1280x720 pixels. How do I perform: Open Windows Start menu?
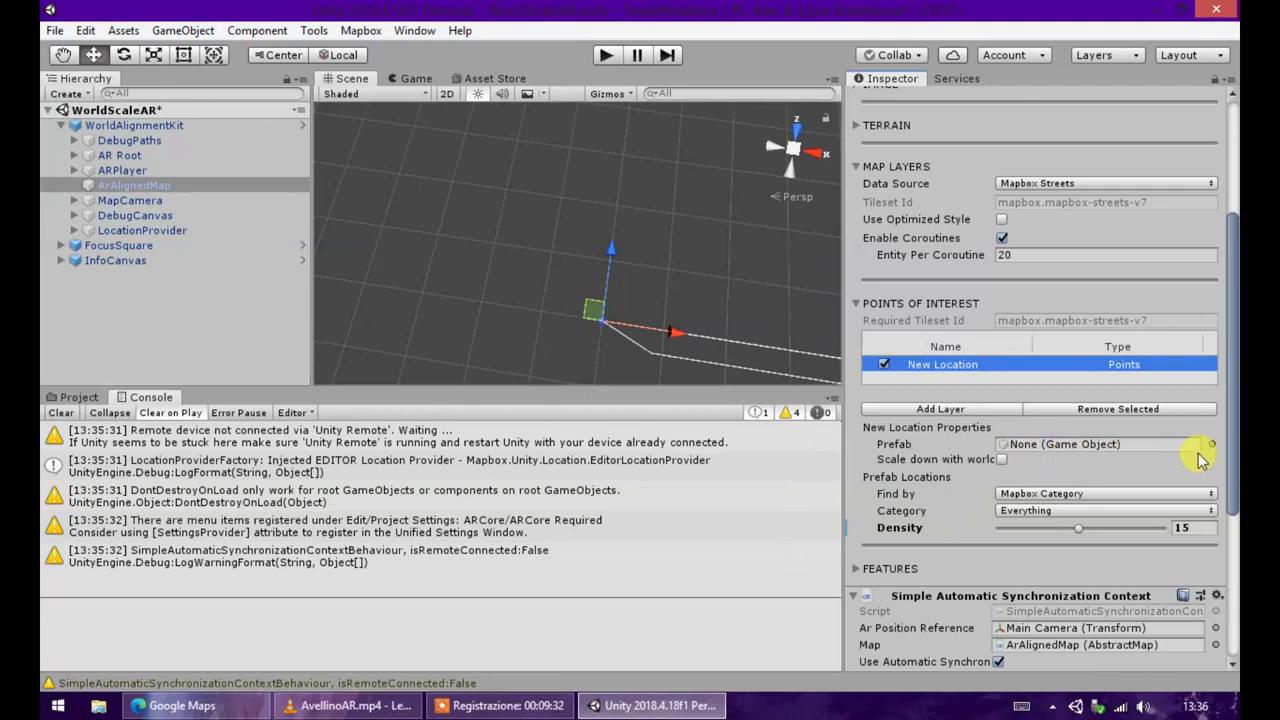tap(58, 705)
